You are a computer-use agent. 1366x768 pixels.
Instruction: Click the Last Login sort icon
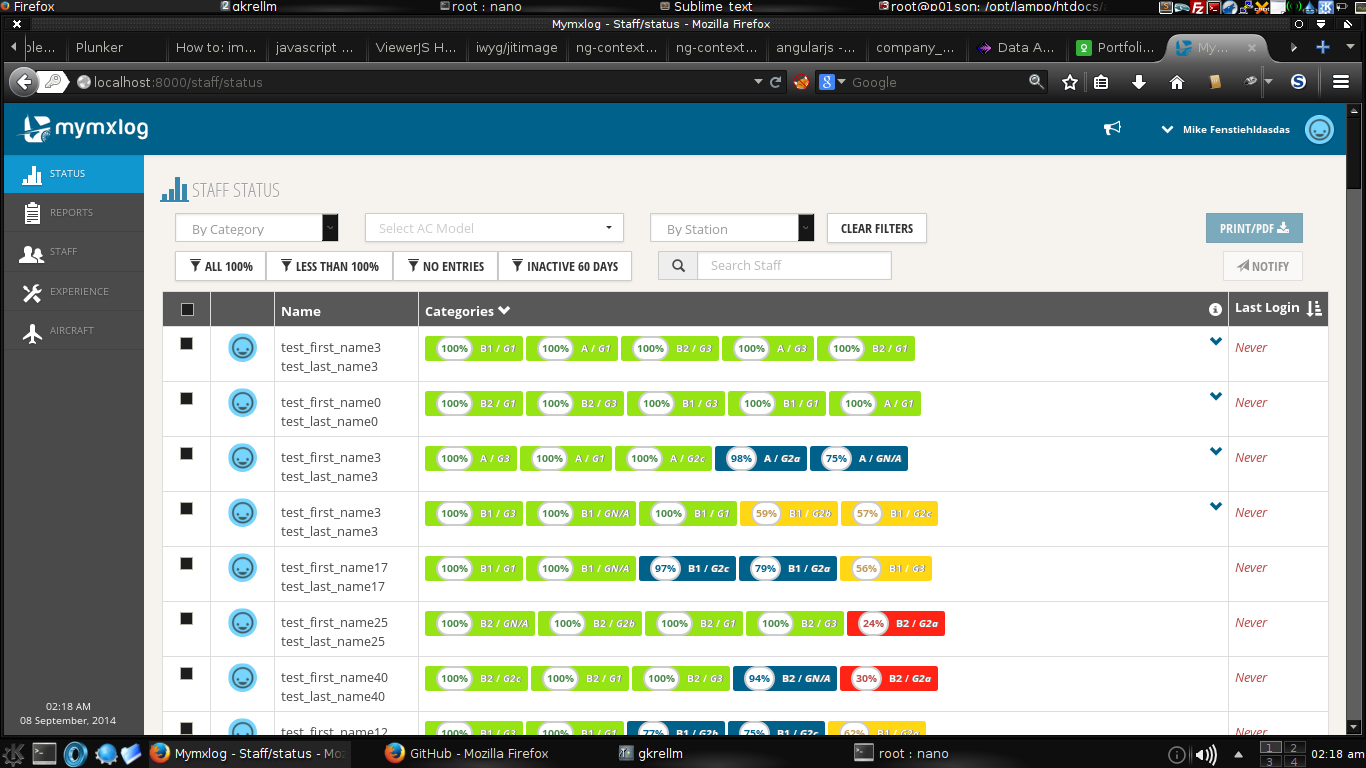click(x=1314, y=309)
